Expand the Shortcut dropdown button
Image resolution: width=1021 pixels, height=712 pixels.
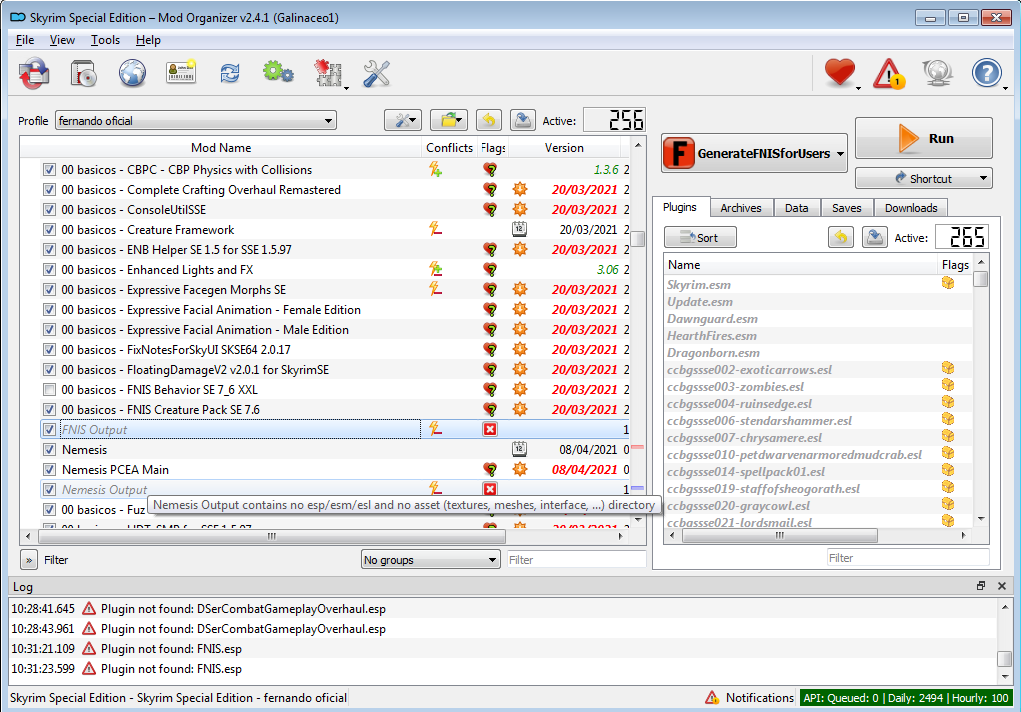pyautogui.click(x=923, y=178)
